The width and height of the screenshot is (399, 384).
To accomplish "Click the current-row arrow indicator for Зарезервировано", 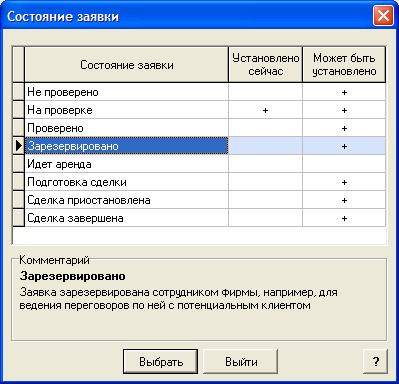I will pyautogui.click(x=19, y=146).
